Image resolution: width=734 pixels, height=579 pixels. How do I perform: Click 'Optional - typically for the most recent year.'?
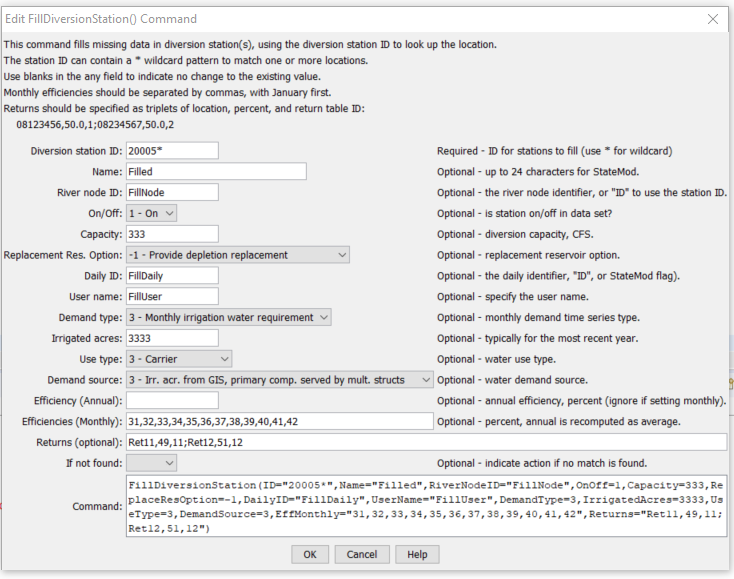(x=537, y=338)
